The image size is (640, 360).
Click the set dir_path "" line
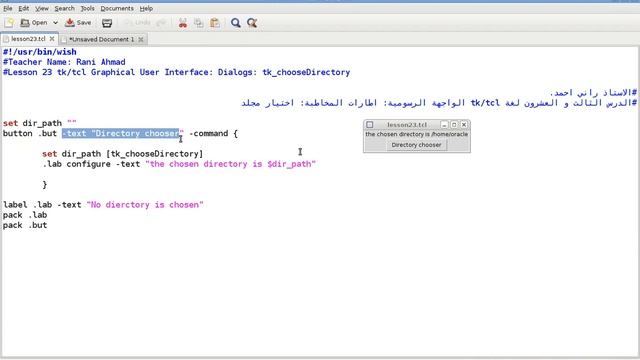(40, 123)
